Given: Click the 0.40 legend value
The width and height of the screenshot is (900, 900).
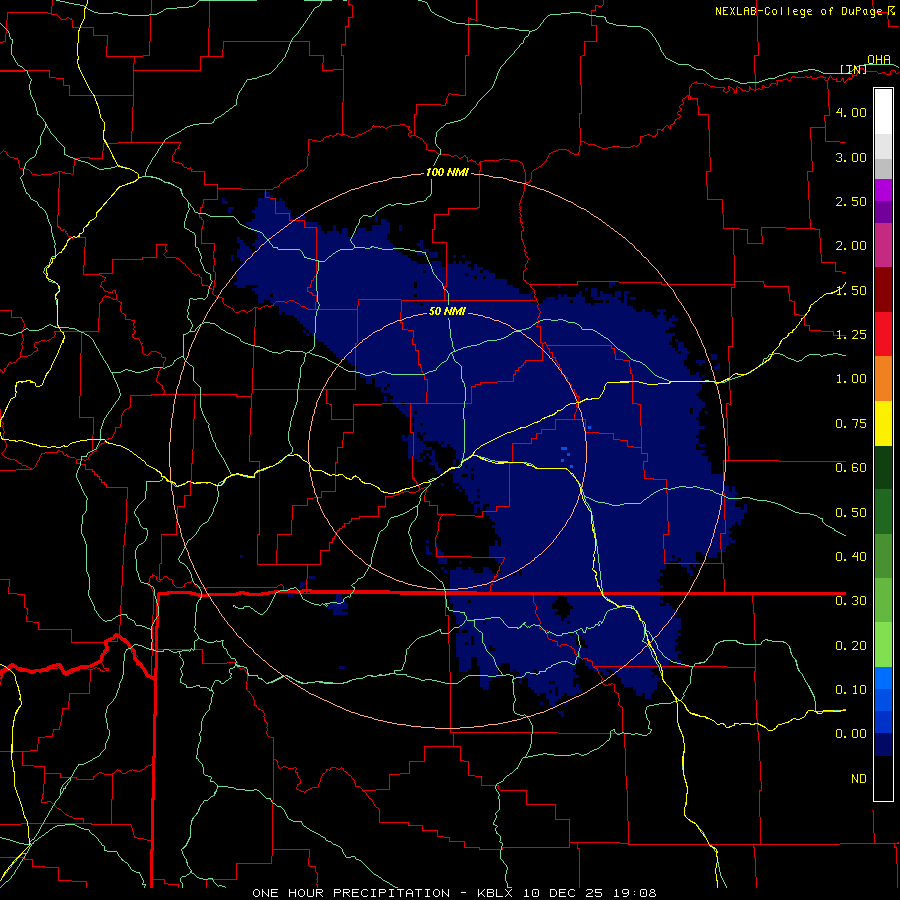Looking at the screenshot, I should point(851,557).
